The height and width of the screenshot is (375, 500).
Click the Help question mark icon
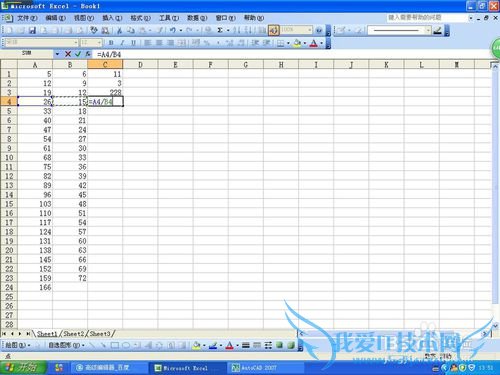[319, 31]
